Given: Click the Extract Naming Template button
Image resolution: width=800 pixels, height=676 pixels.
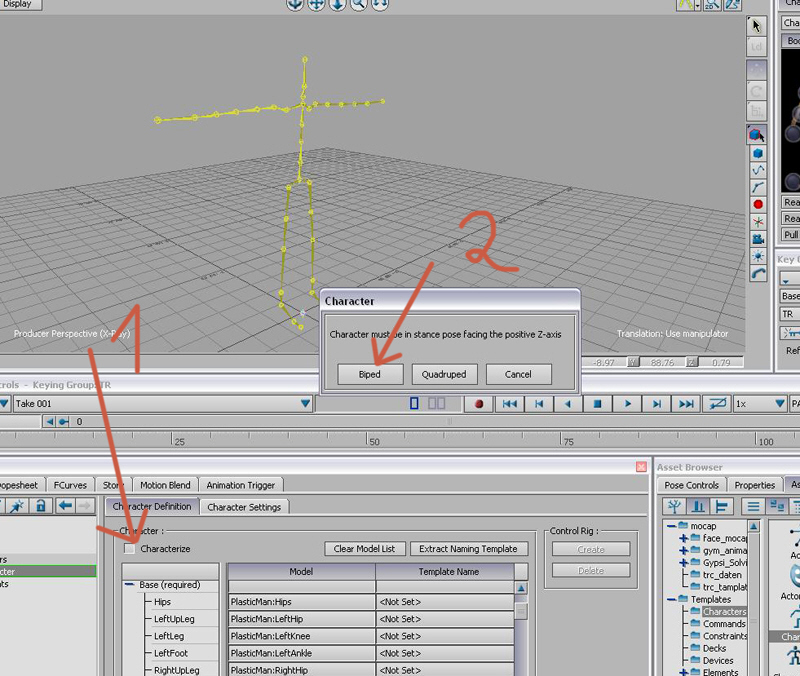Looking at the screenshot, I should tap(468, 548).
